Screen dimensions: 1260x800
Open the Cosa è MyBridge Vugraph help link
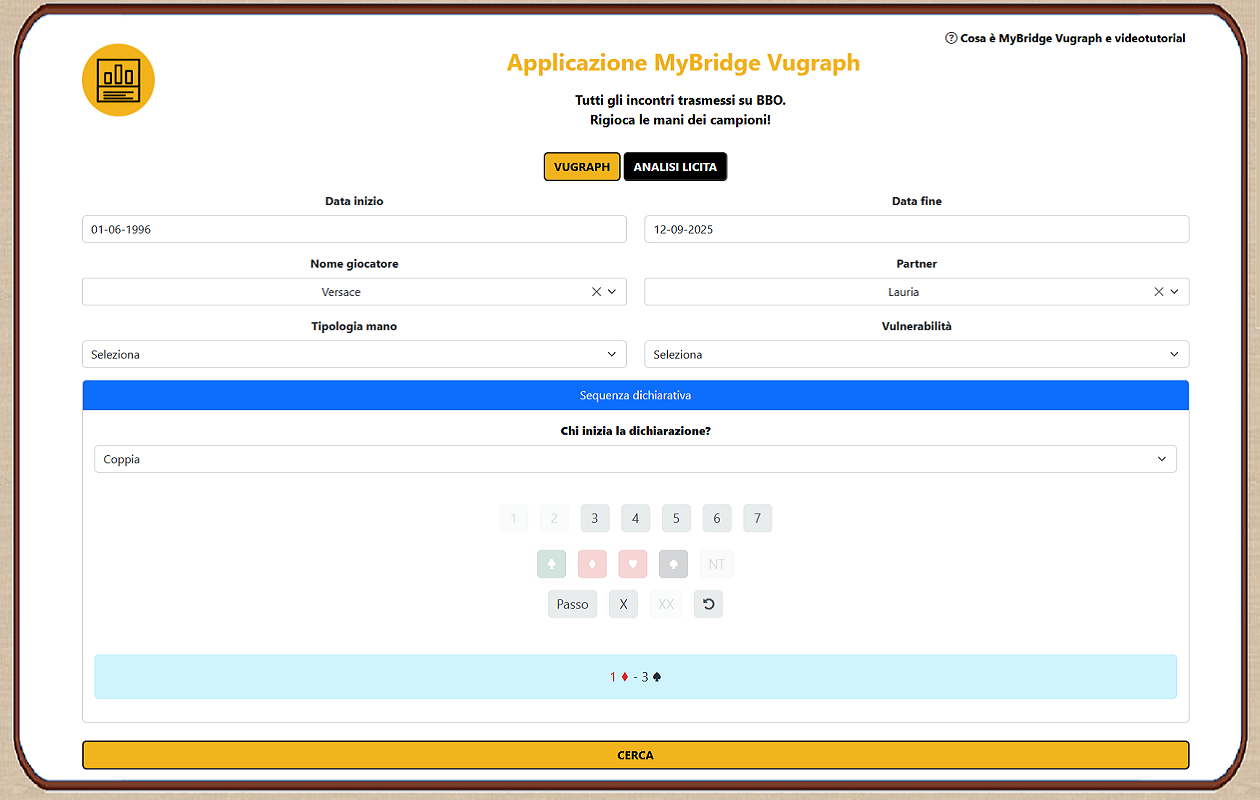(x=1065, y=38)
